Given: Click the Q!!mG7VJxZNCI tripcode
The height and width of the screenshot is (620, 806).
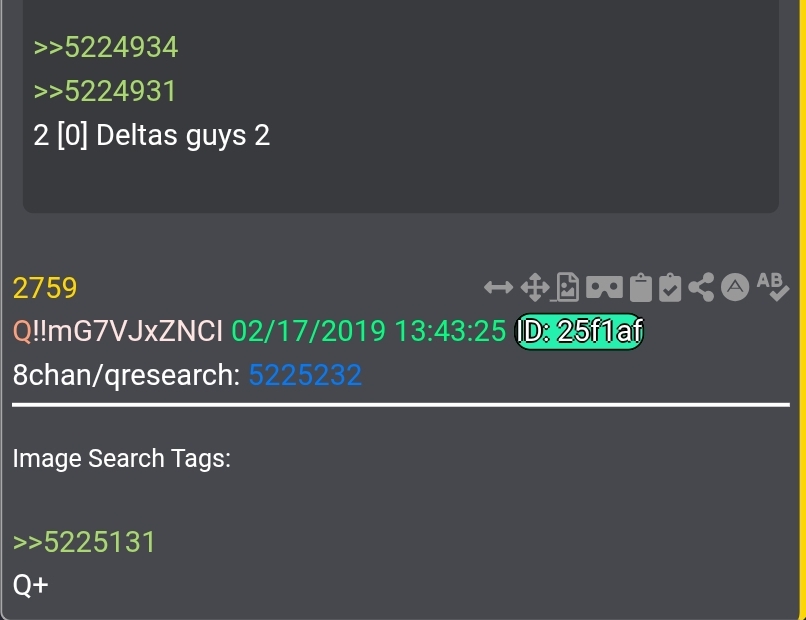Looking at the screenshot, I should pyautogui.click(x=118, y=332).
